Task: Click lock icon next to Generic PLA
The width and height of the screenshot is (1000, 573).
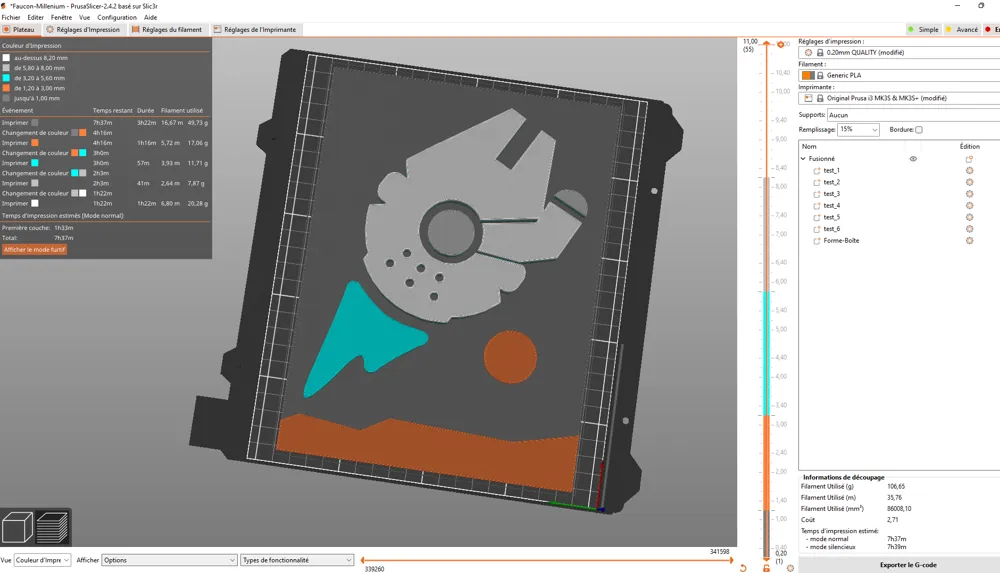Action: coord(820,75)
